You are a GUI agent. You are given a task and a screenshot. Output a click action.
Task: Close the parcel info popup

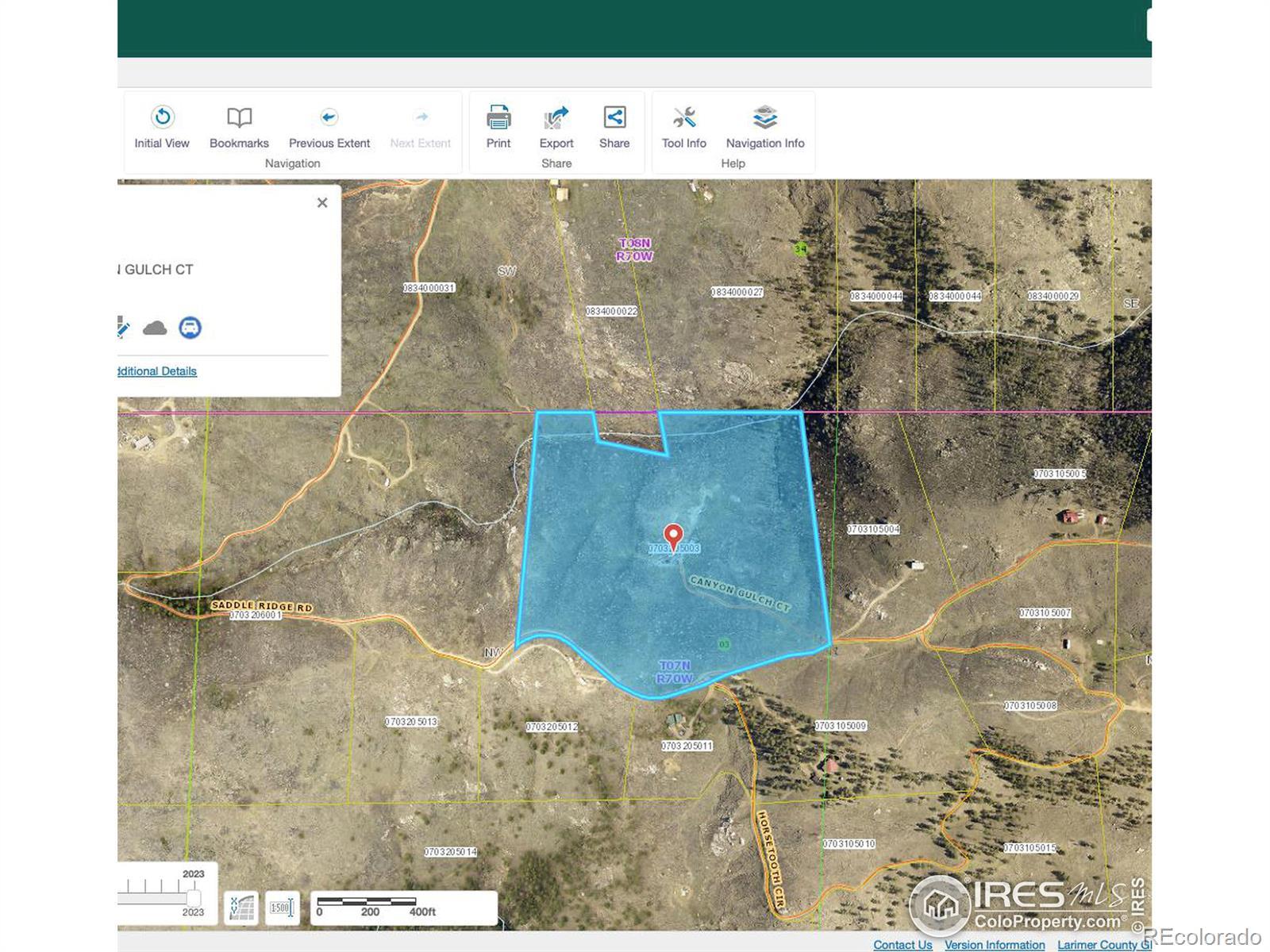322,203
